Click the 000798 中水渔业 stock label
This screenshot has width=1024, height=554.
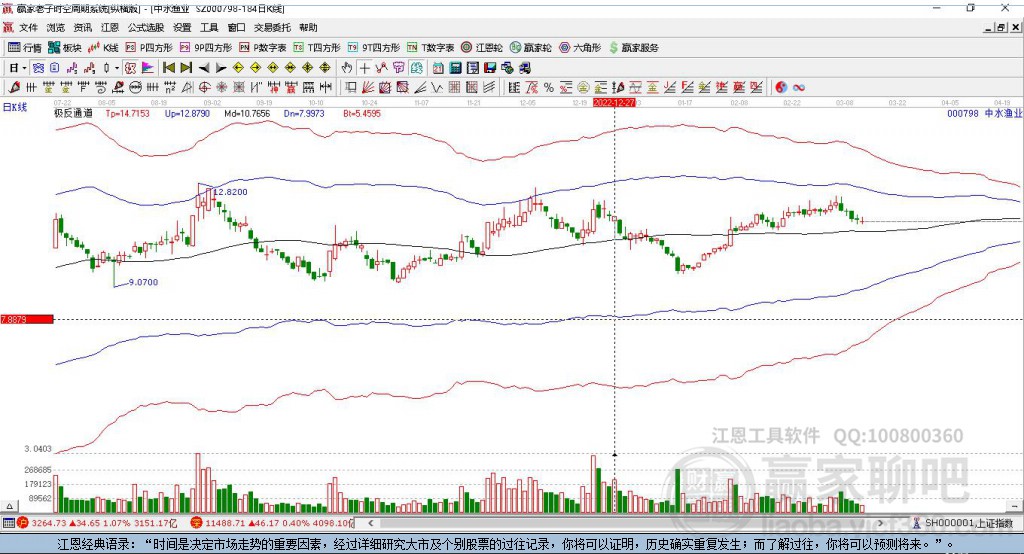[x=985, y=113]
